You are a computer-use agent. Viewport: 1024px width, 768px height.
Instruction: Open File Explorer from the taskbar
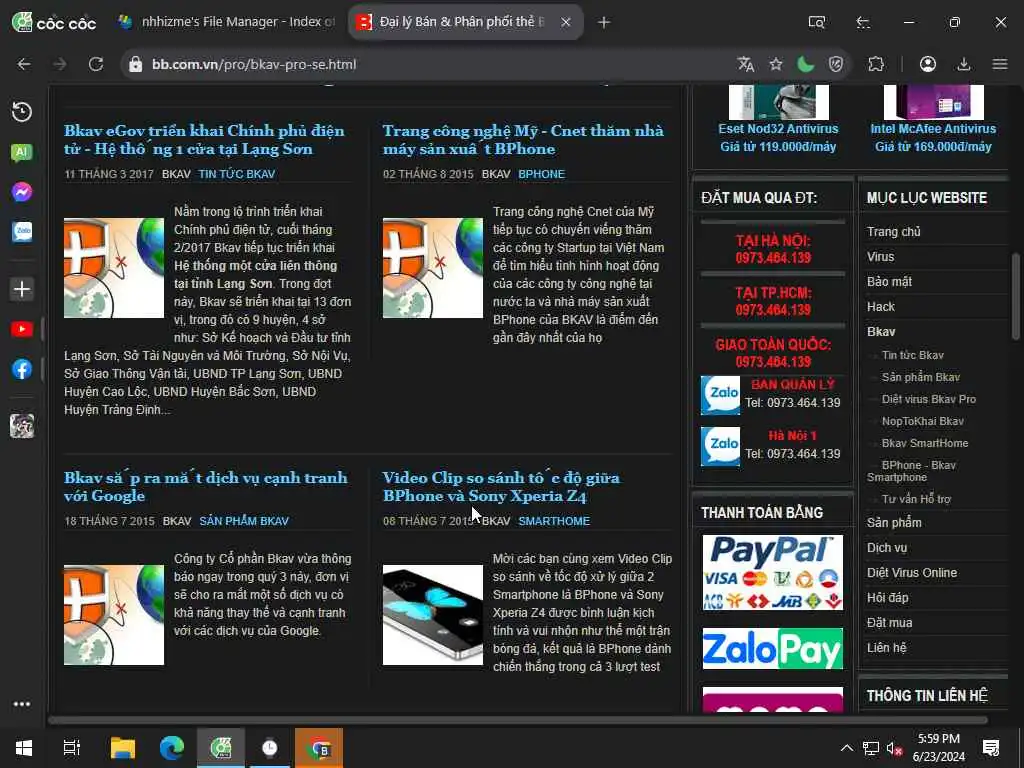point(123,748)
